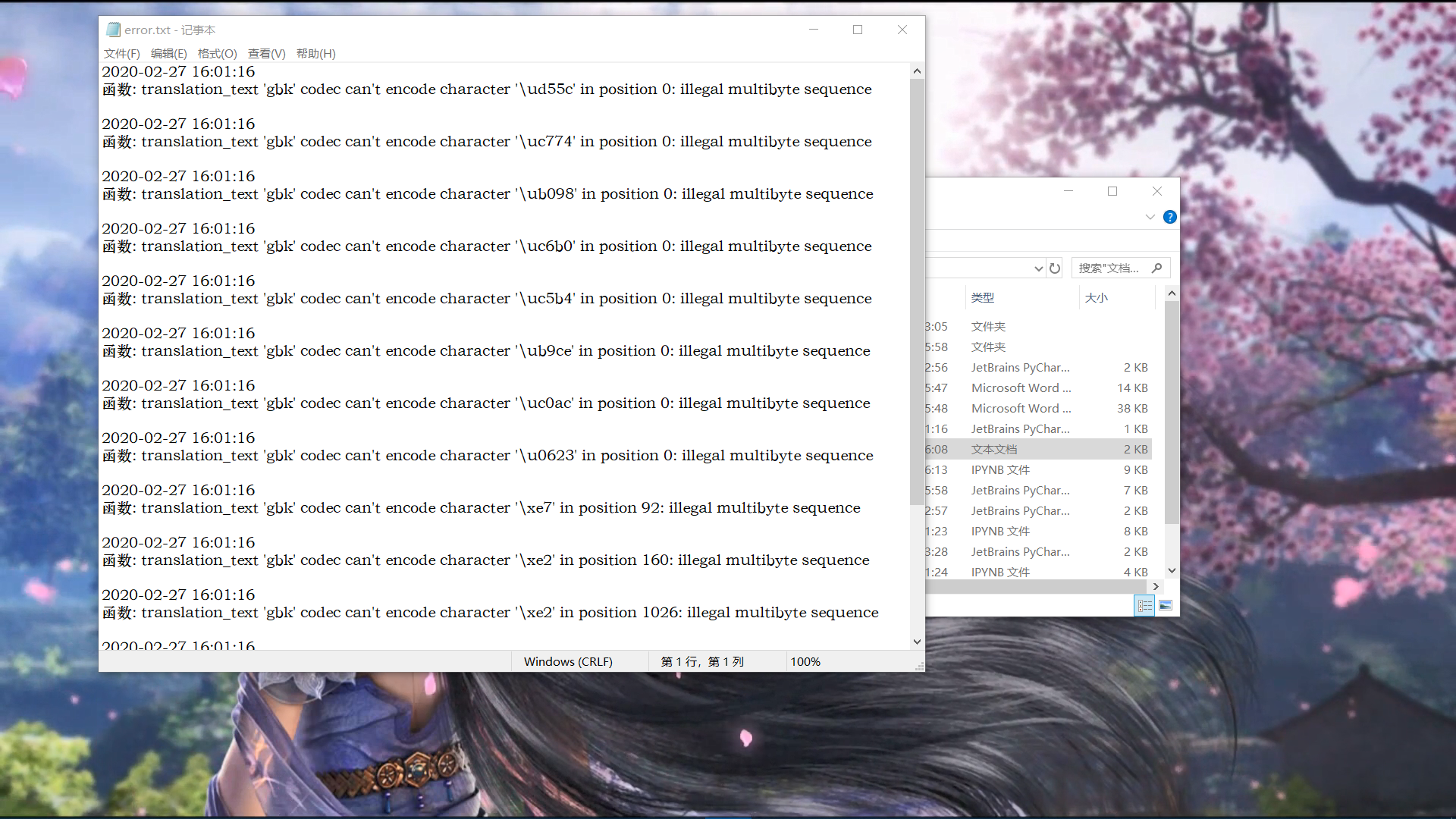Click Notepad's scroll-down arrow
Screen dimensions: 1456x819
(917, 642)
